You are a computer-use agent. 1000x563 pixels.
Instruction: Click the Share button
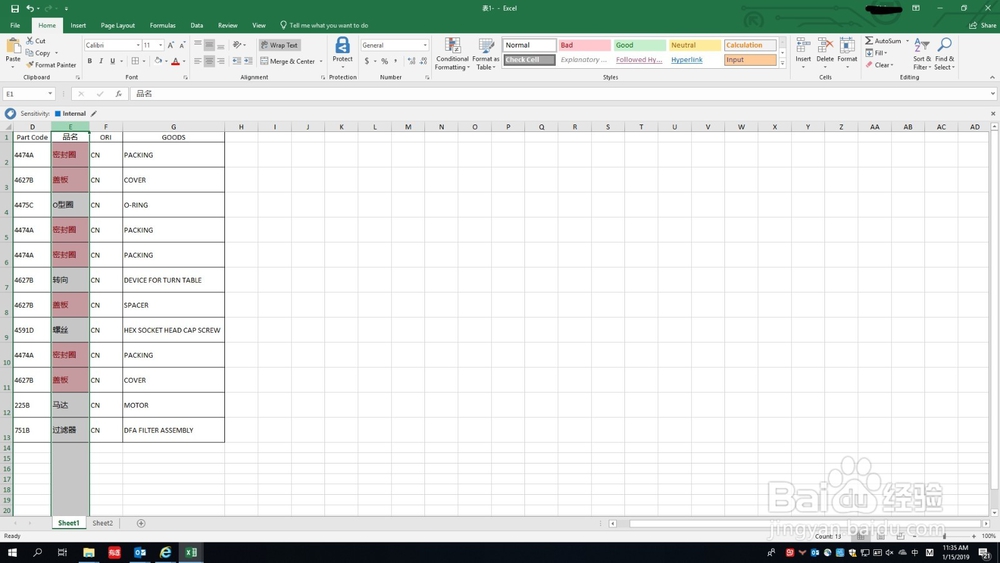click(x=983, y=26)
